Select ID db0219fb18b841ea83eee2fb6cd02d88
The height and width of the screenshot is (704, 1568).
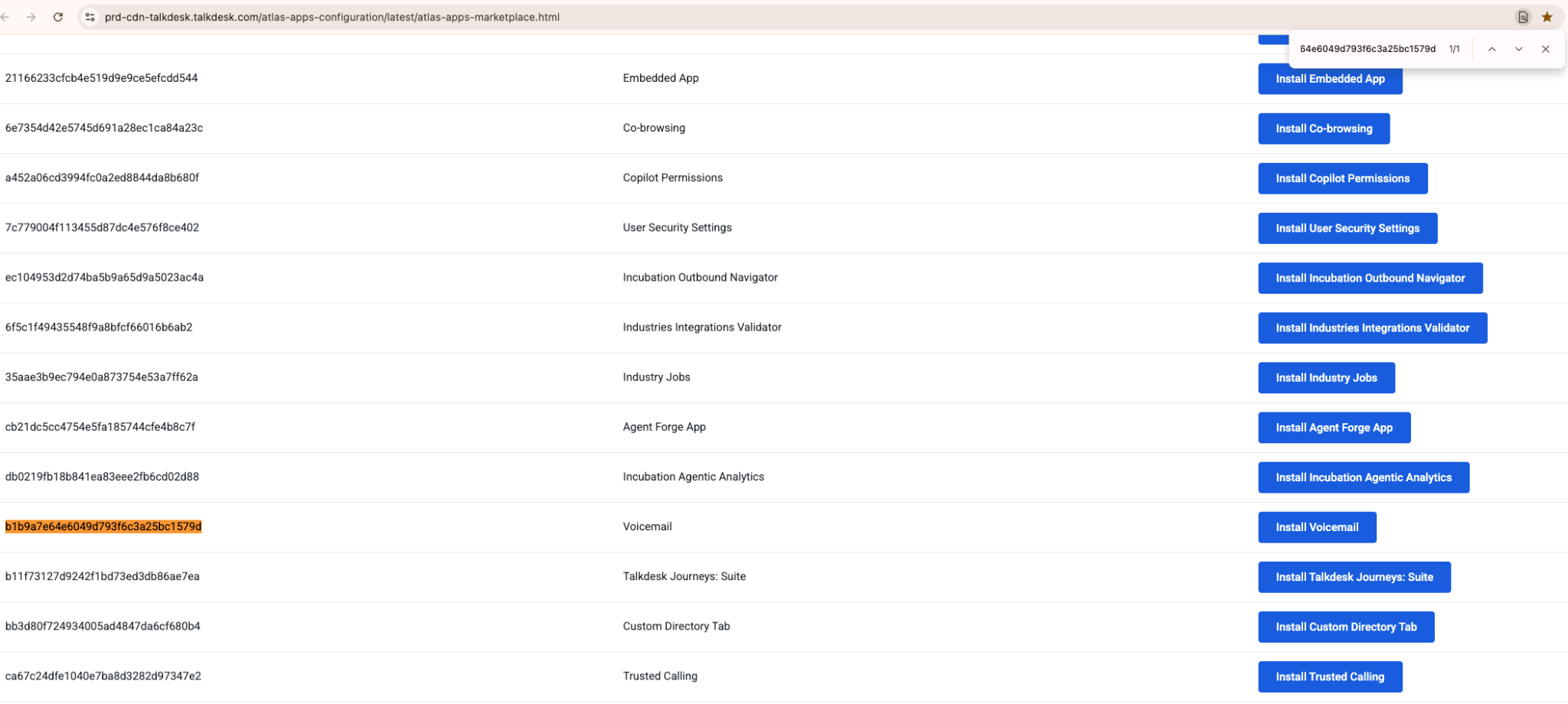click(102, 476)
